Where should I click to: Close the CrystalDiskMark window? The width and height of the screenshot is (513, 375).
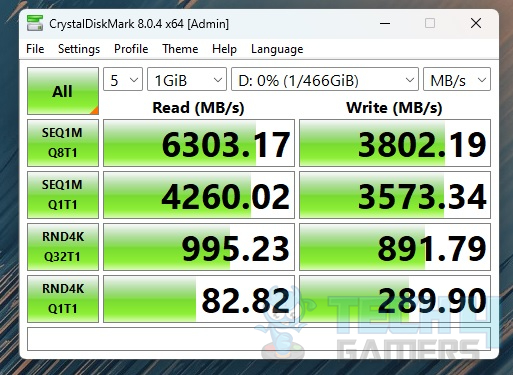tap(476, 23)
